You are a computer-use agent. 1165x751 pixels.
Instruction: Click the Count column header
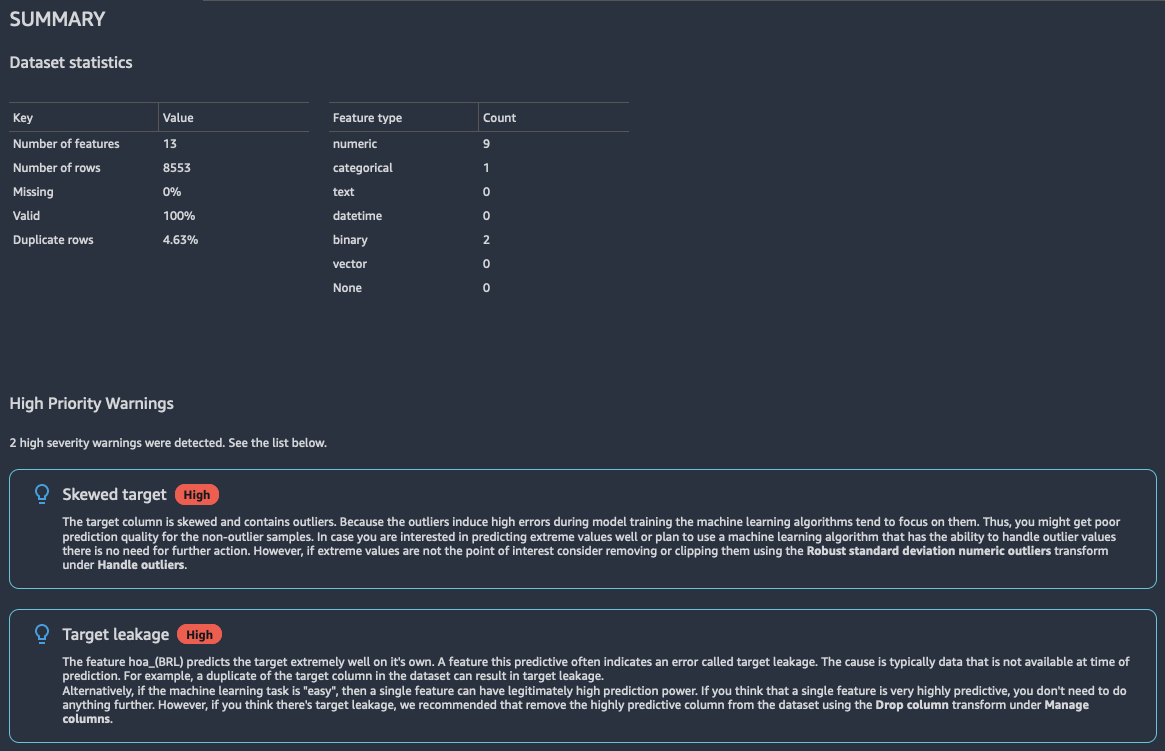click(499, 118)
